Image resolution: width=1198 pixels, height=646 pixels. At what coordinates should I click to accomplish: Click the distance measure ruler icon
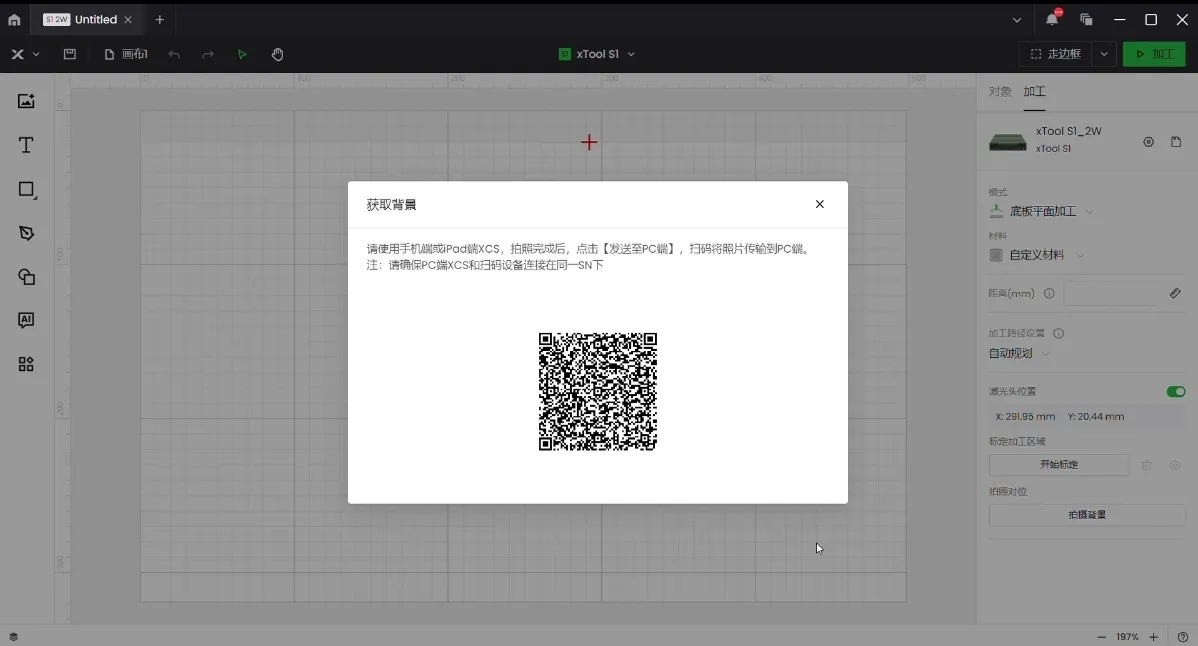(x=1175, y=293)
